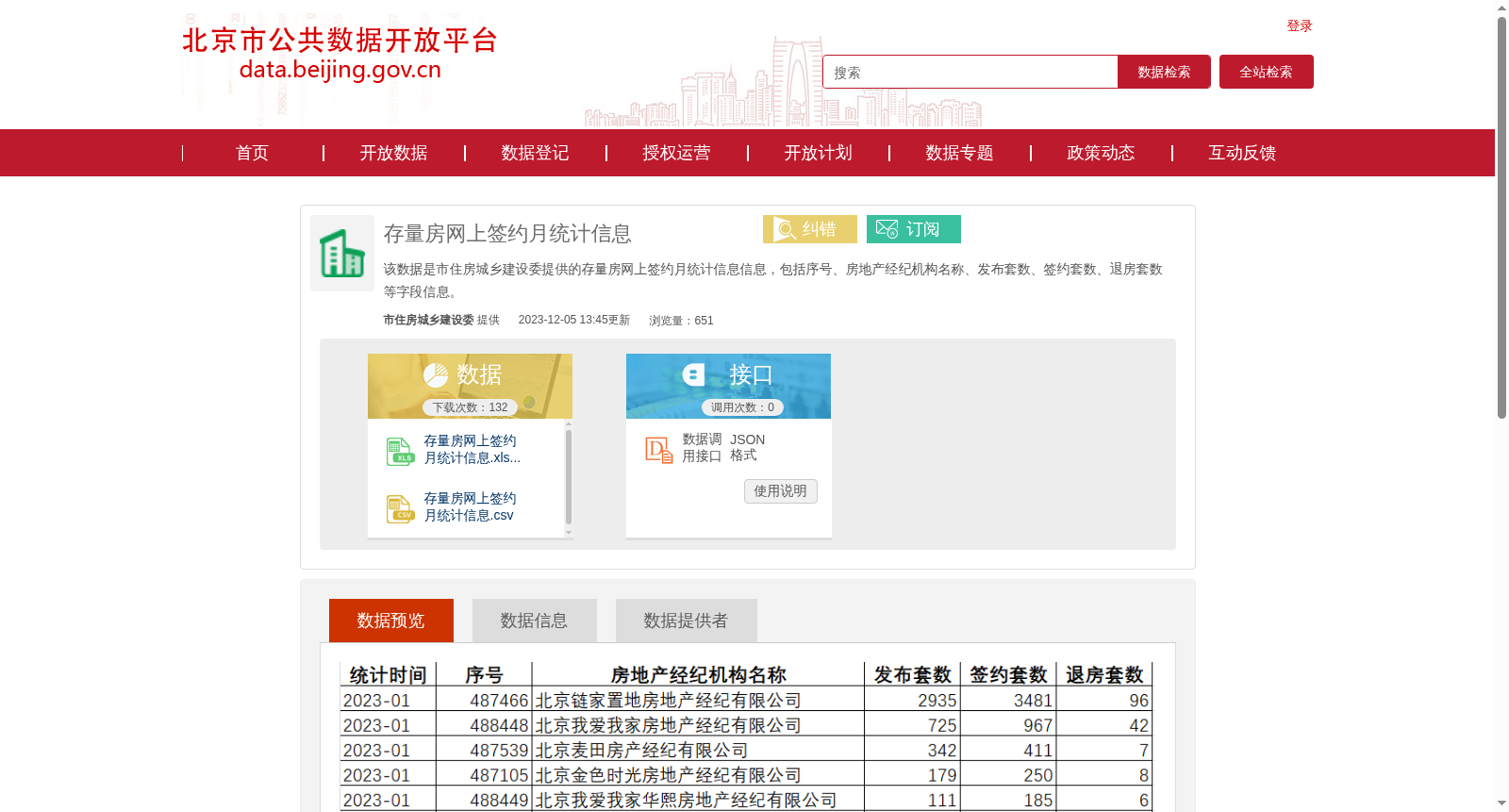Click the 数据 card header banner
The width and height of the screenshot is (1509, 812).
tap(470, 386)
